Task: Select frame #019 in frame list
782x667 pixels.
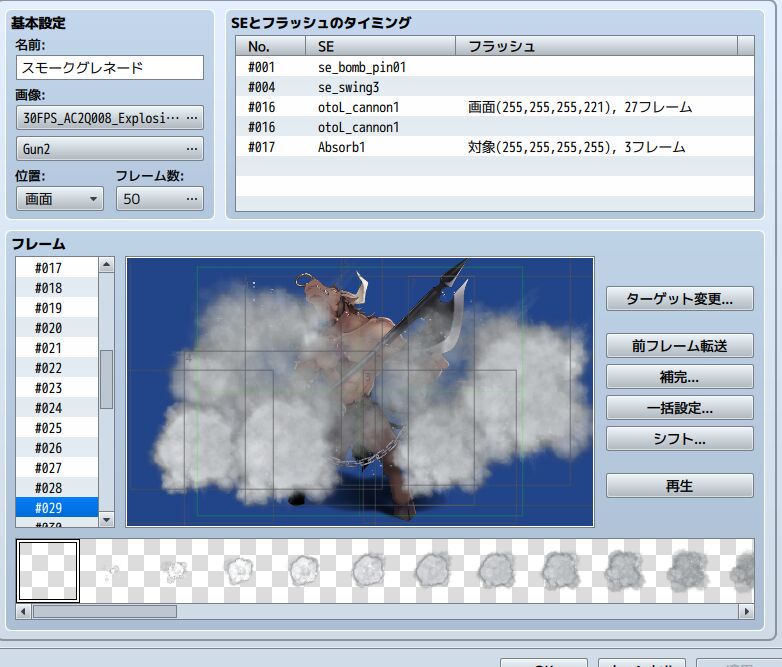Action: [x=57, y=308]
